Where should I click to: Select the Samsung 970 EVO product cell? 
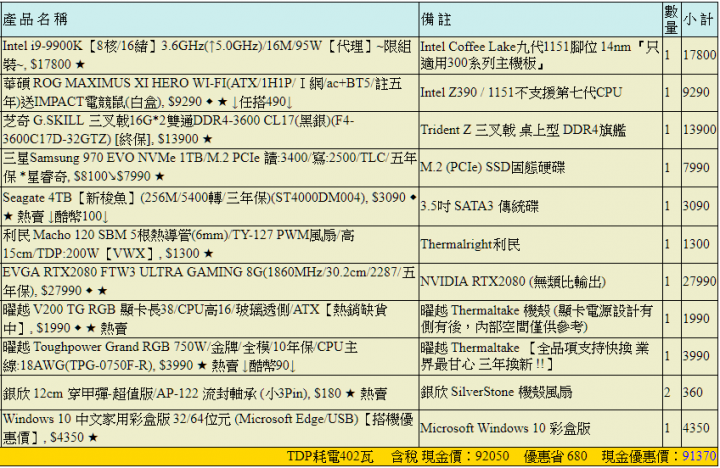210,167
